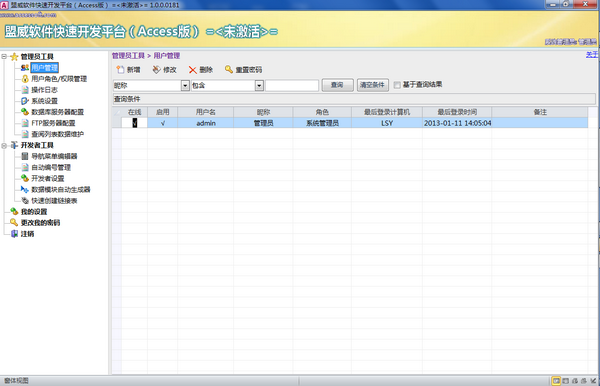Select the 管理员 nickname cell
600x386 pixels.
point(263,123)
